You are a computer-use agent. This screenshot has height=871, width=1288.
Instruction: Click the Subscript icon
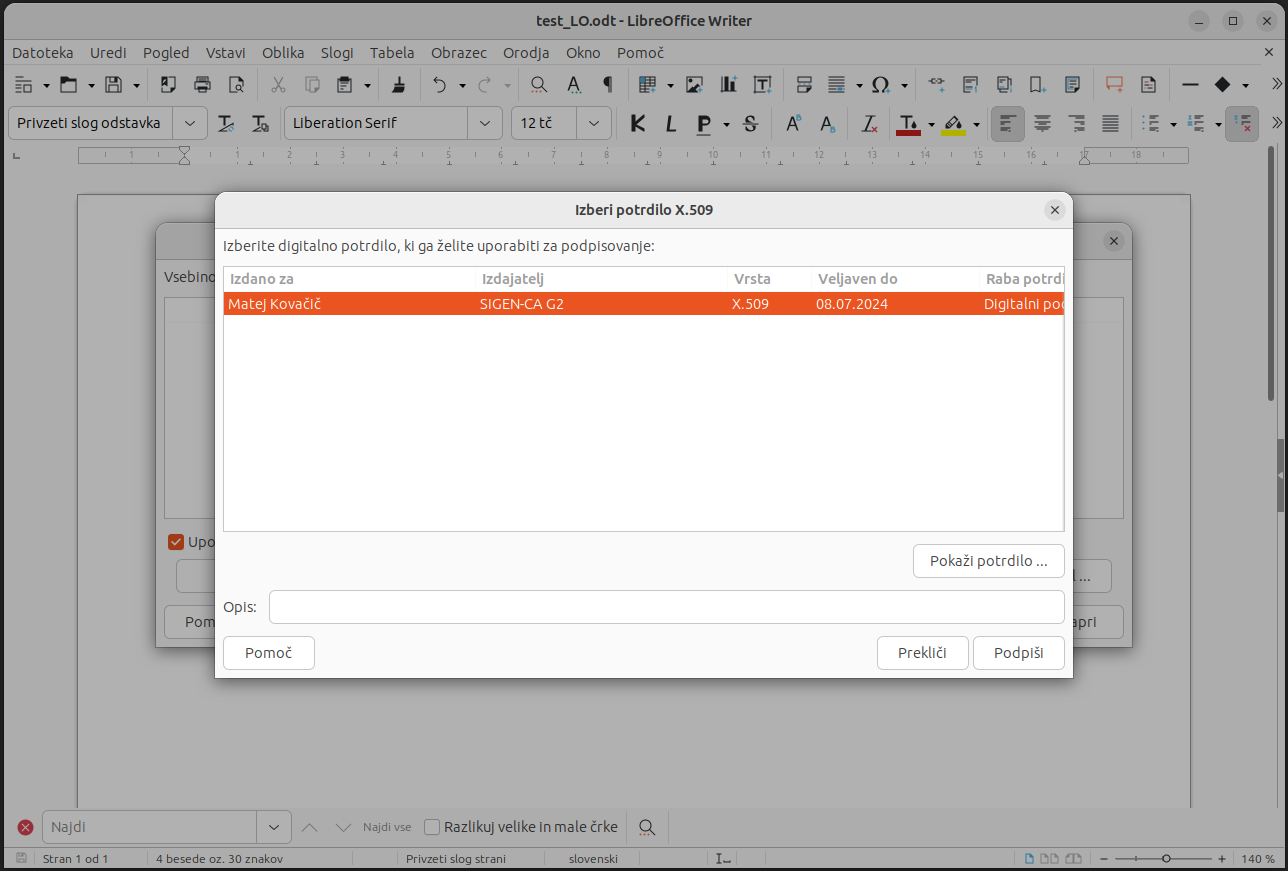coord(828,124)
